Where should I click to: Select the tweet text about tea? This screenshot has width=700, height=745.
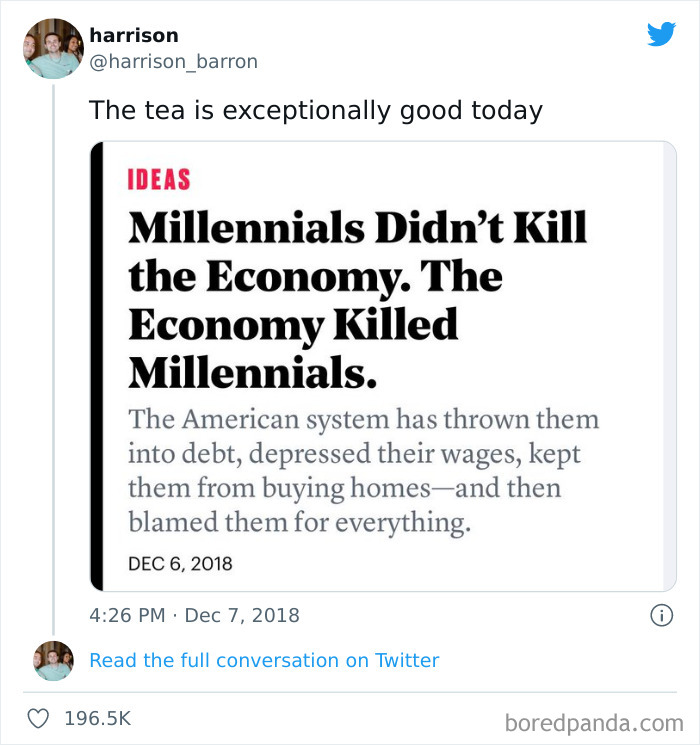coord(315,109)
